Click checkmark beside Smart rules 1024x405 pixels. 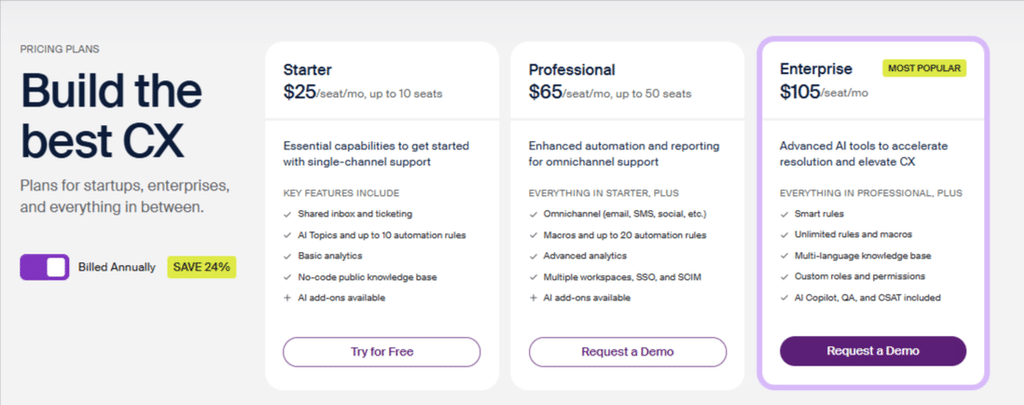[x=784, y=214]
